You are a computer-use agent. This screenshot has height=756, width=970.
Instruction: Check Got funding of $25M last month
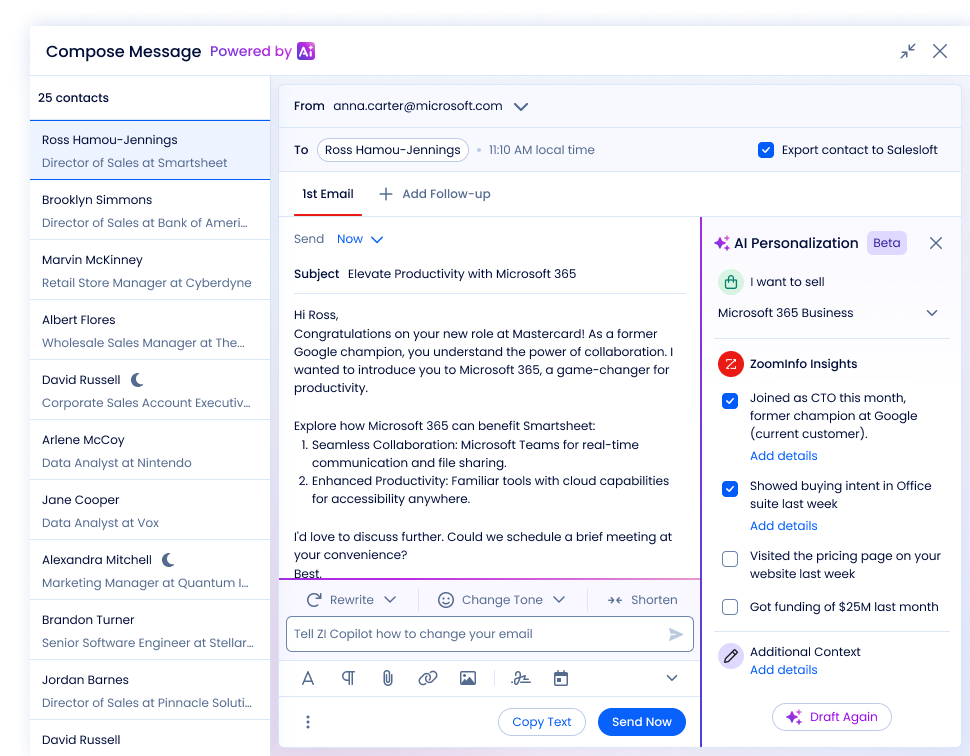pos(730,607)
